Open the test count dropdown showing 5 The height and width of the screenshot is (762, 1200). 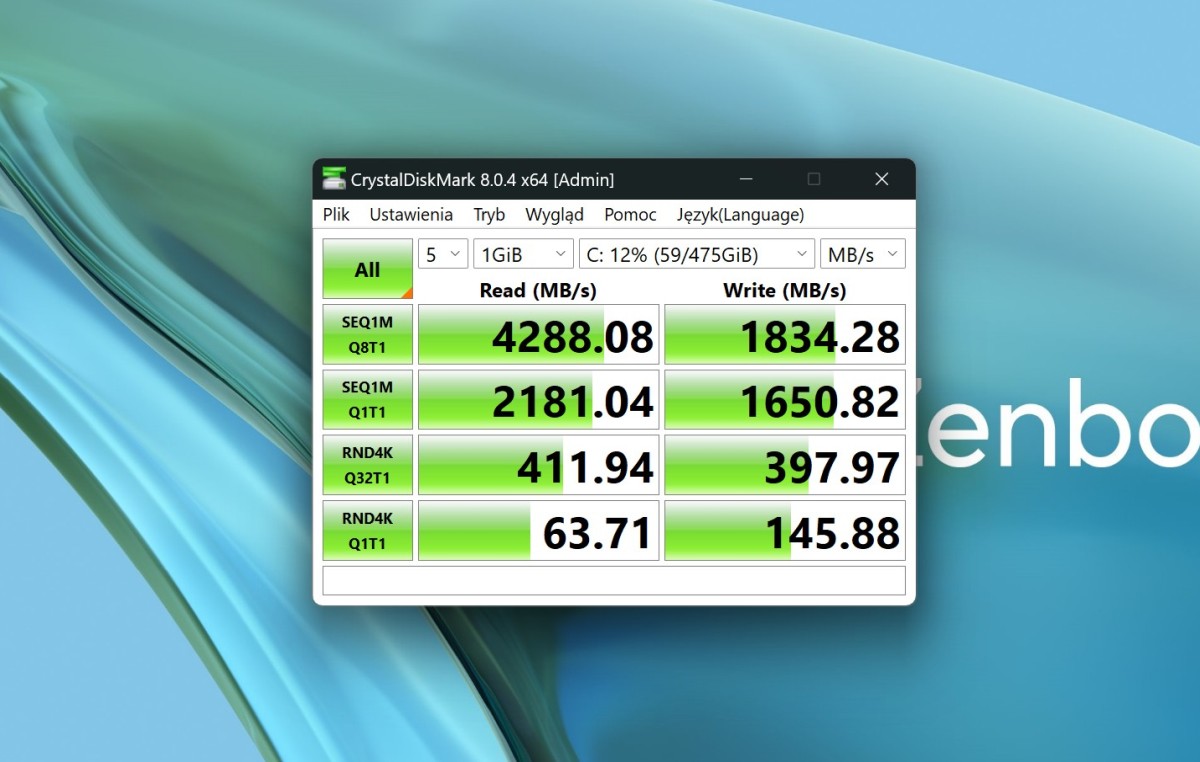[443, 255]
